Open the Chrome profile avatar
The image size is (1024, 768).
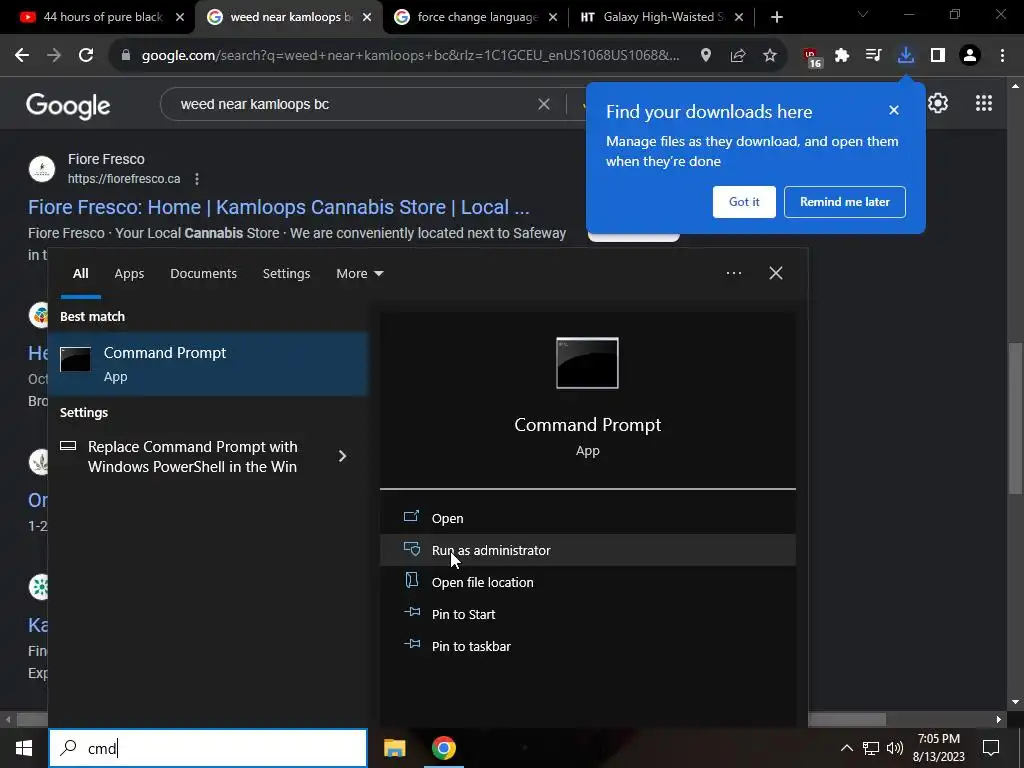click(x=970, y=56)
